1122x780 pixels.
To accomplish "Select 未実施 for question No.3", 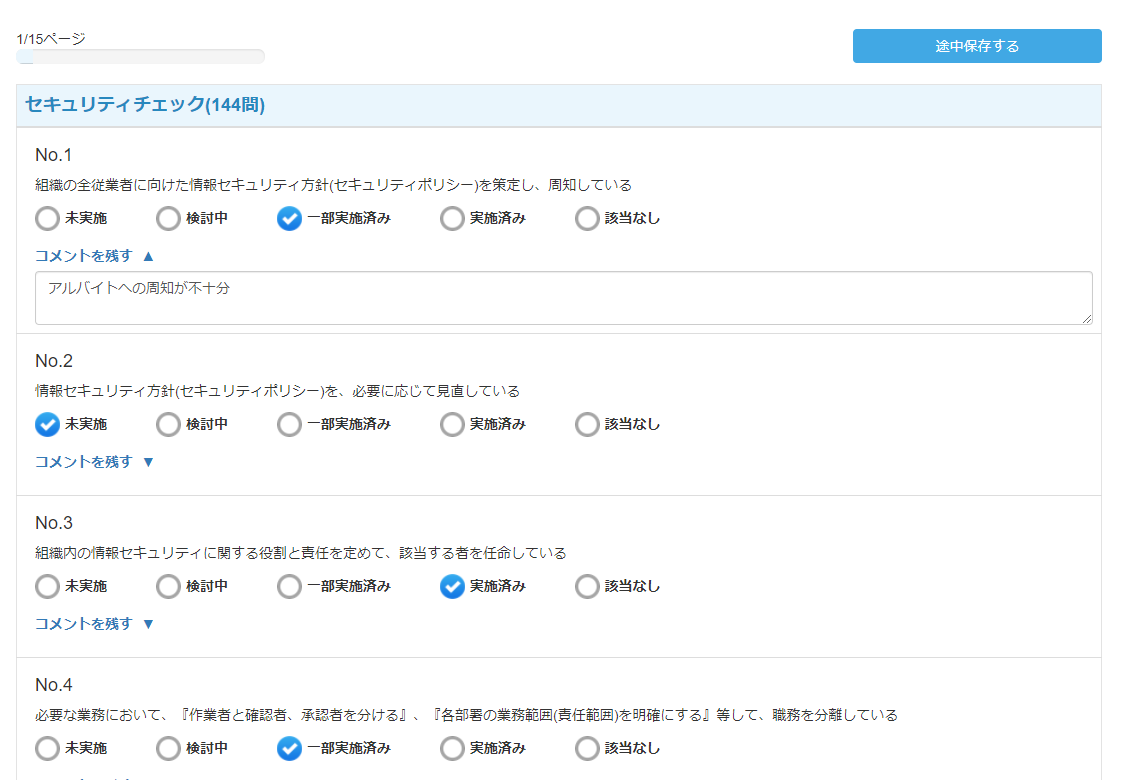I will [x=47, y=586].
